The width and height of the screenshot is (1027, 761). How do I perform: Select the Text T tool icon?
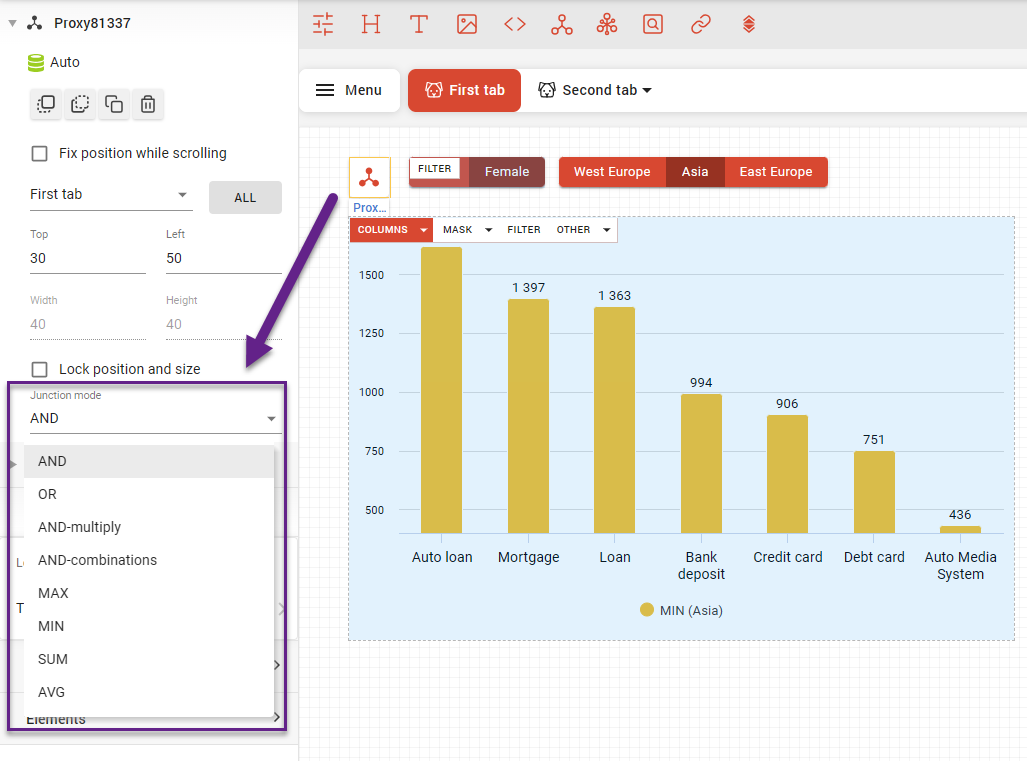coord(419,24)
